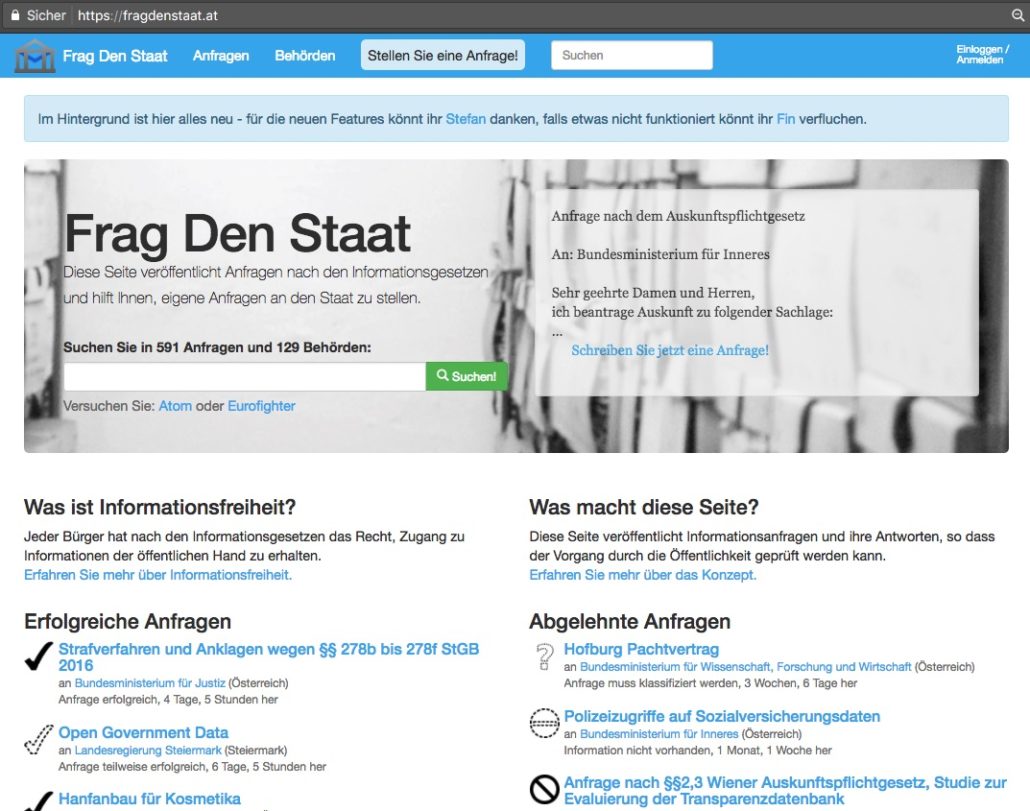The image size is (1030, 811).
Task: Click the Frag Den Staat logo icon
Action: point(34,56)
